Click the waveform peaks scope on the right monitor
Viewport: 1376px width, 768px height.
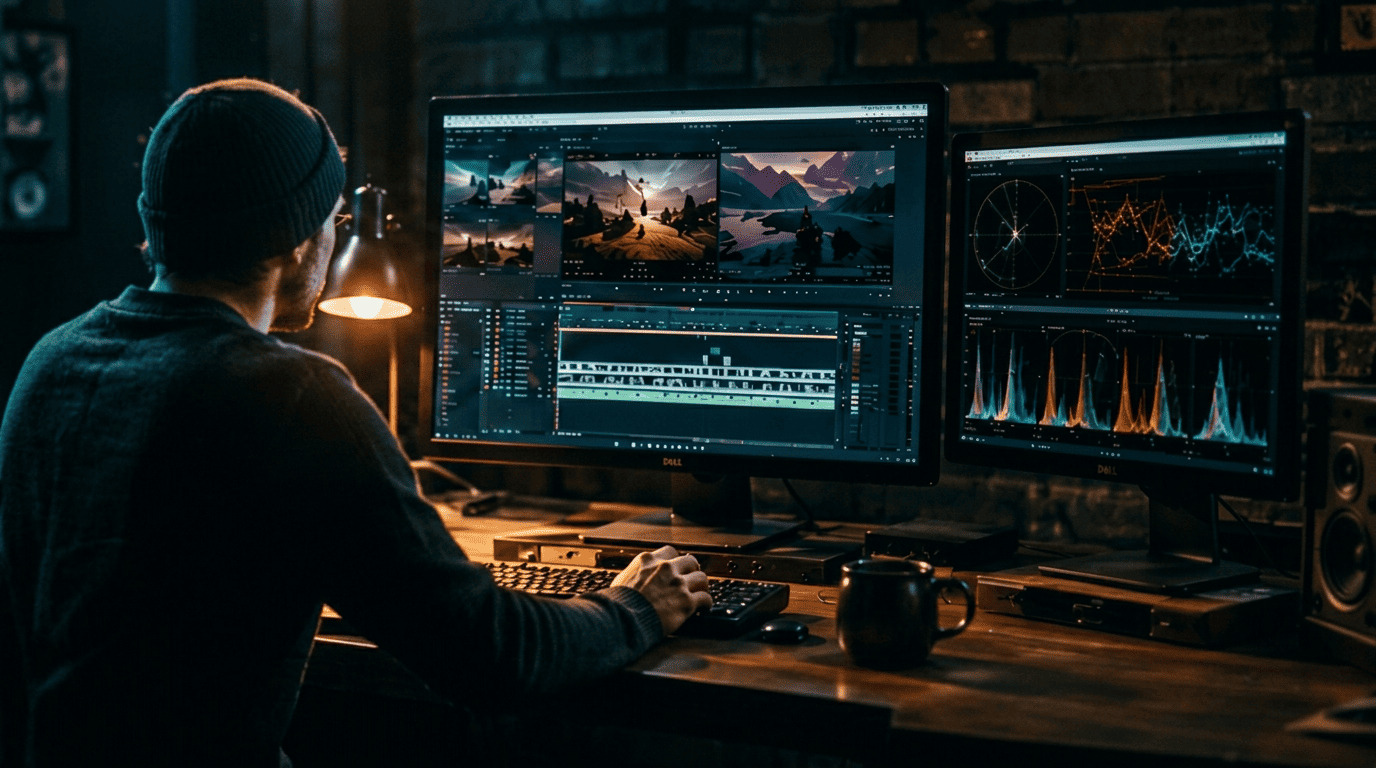[x=1118, y=387]
